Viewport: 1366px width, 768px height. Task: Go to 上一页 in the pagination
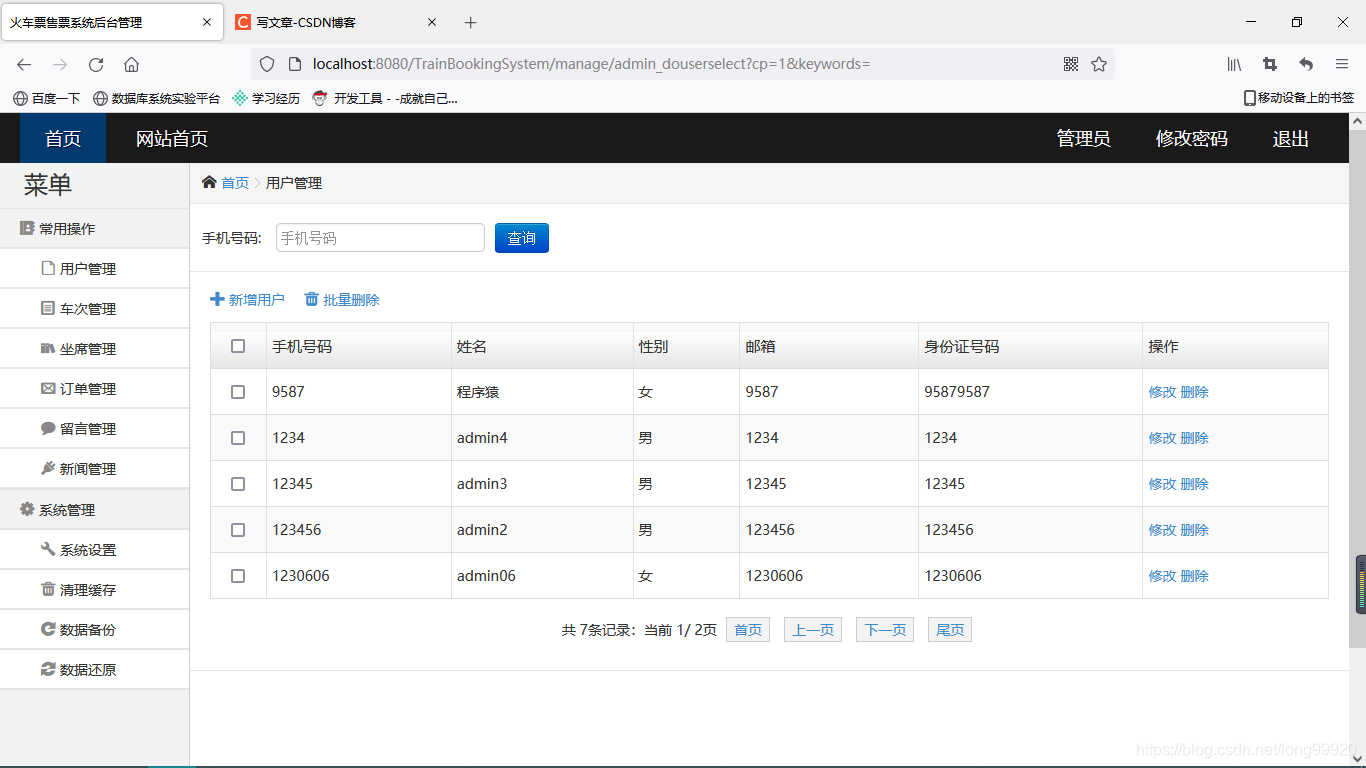(813, 630)
